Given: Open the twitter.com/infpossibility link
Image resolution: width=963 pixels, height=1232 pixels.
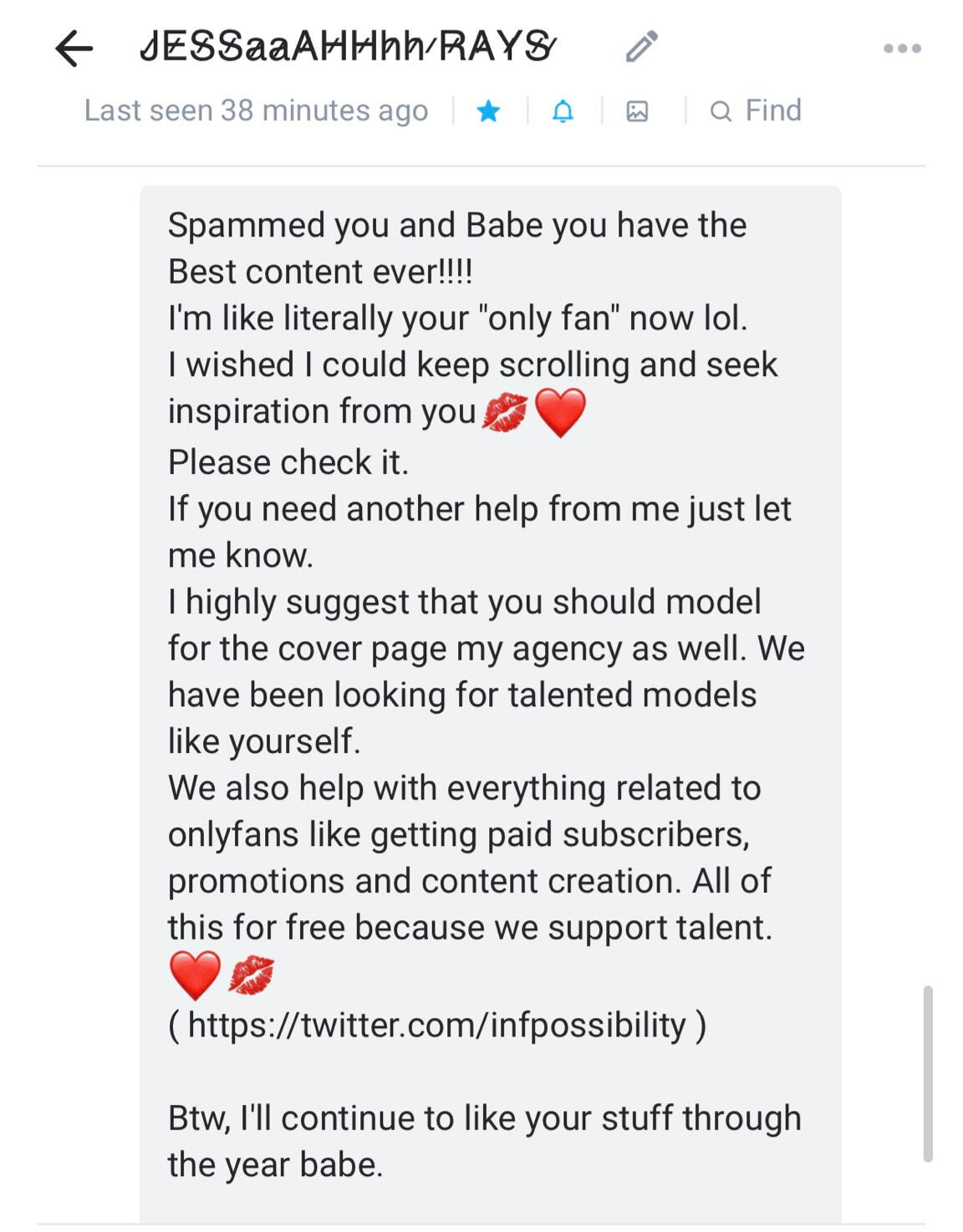Looking at the screenshot, I should coord(436,1025).
